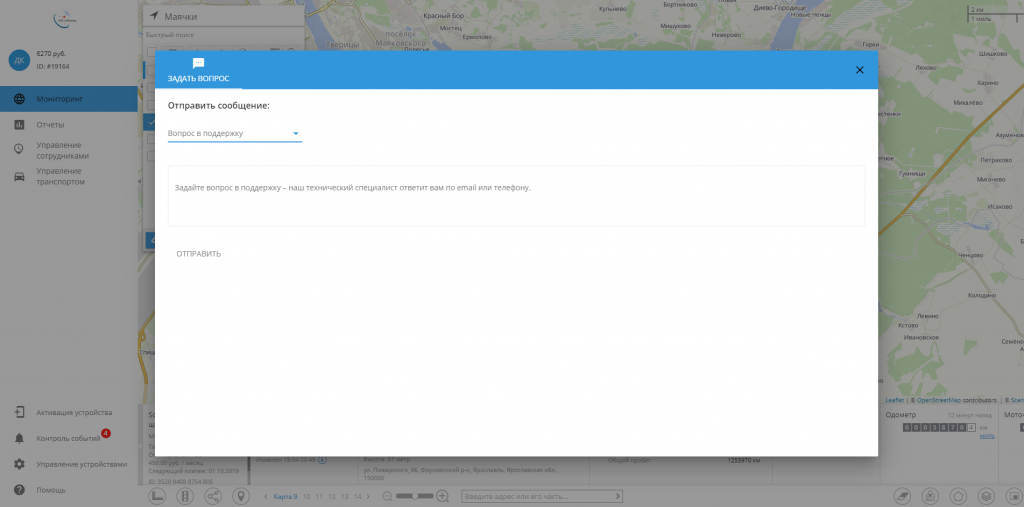Click the question mark help icon

point(20,490)
